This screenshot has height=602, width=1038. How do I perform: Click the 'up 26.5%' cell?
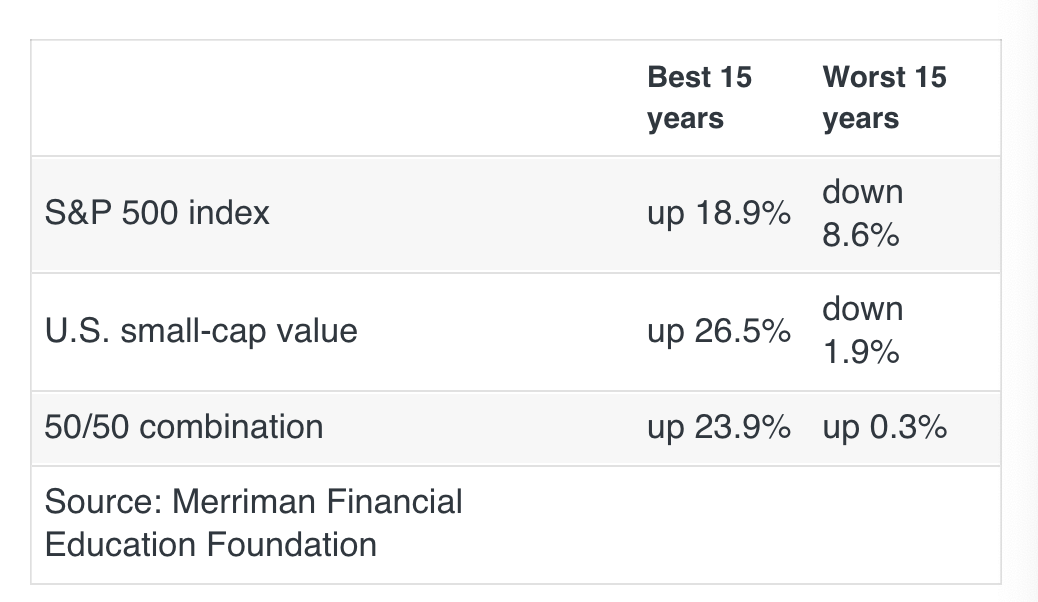pos(719,330)
